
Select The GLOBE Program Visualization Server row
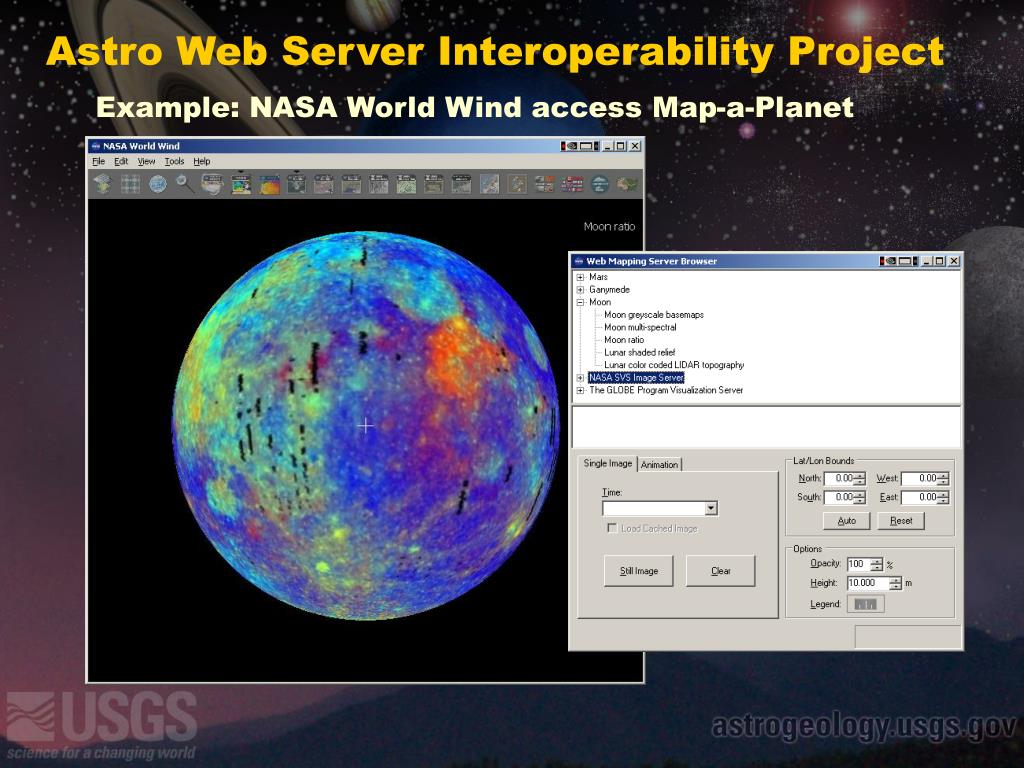coord(666,390)
